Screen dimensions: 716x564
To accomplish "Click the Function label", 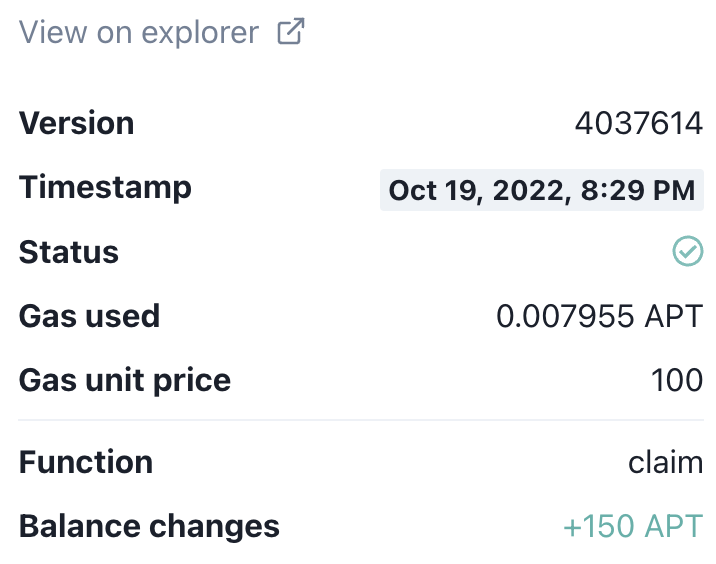I will tap(86, 462).
